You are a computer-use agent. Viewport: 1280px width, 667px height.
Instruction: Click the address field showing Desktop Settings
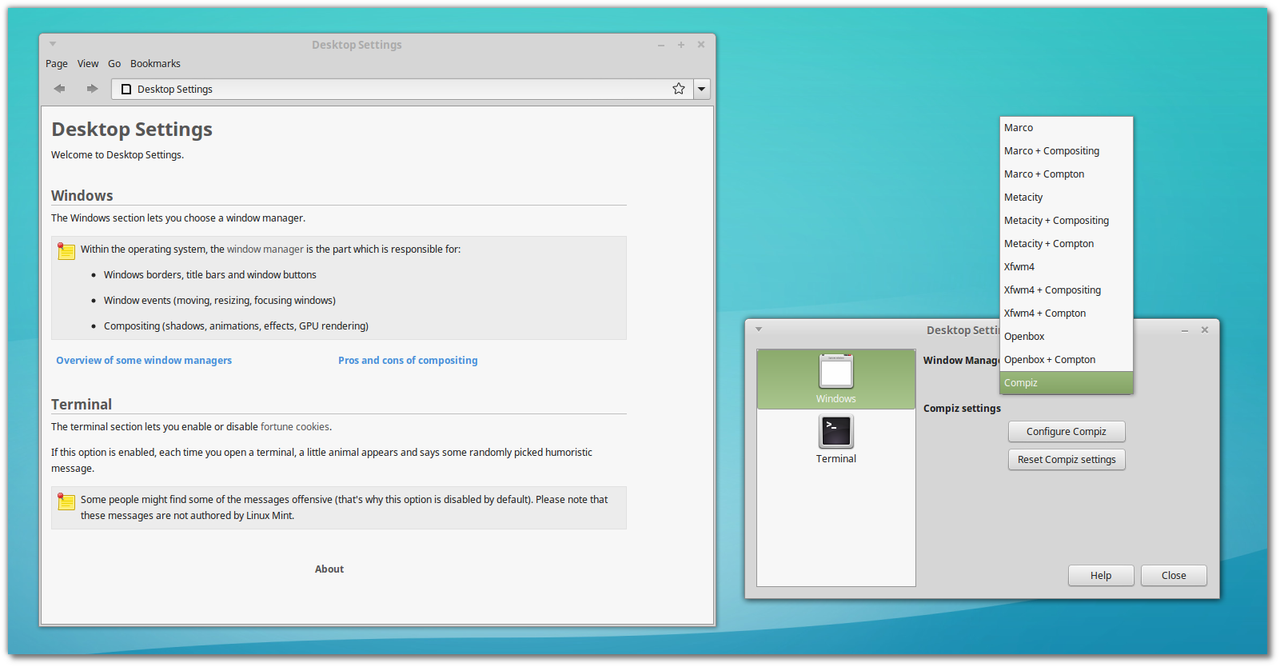pyautogui.click(x=402, y=89)
